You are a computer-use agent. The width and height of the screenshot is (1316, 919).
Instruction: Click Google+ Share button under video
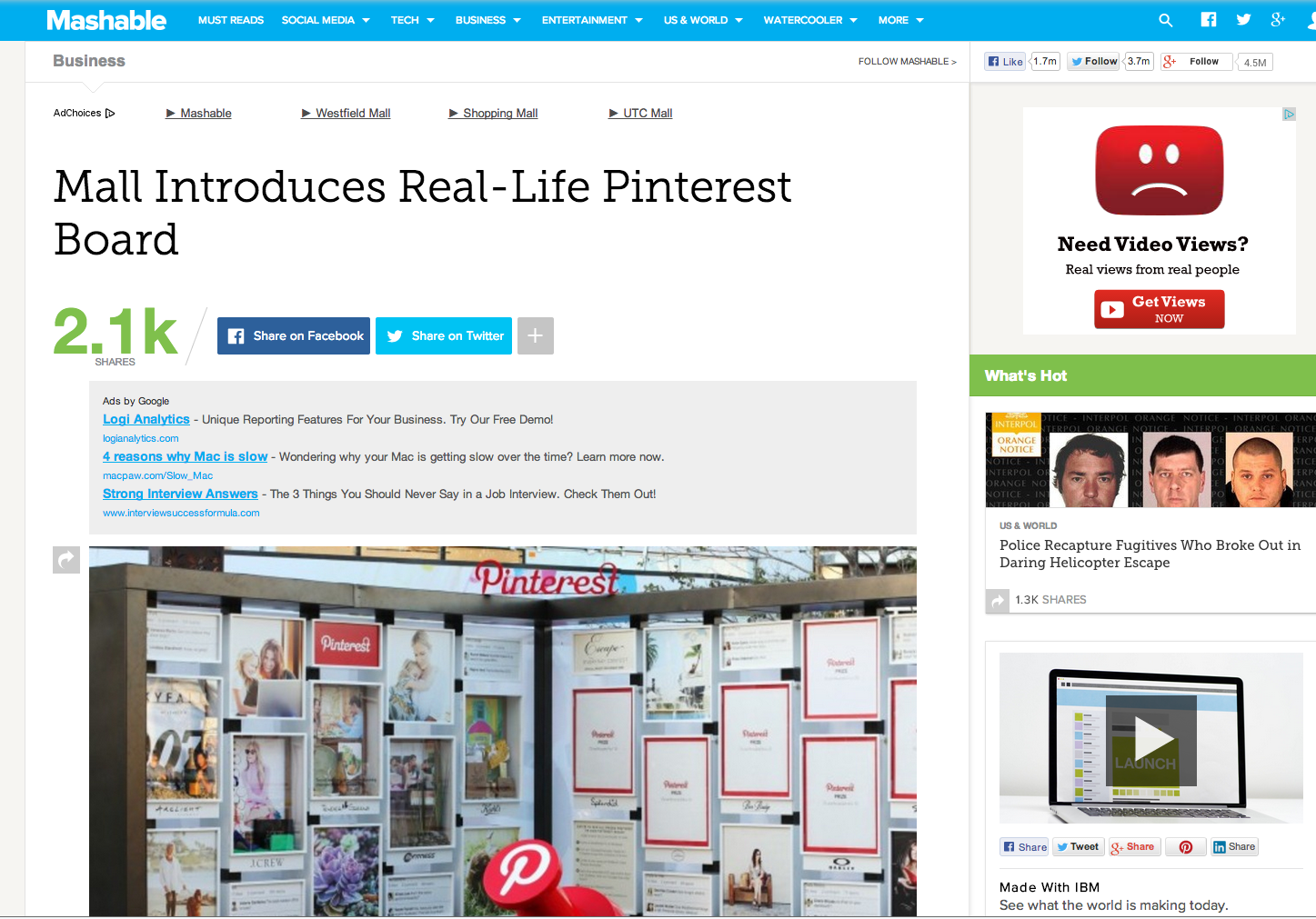1132,847
